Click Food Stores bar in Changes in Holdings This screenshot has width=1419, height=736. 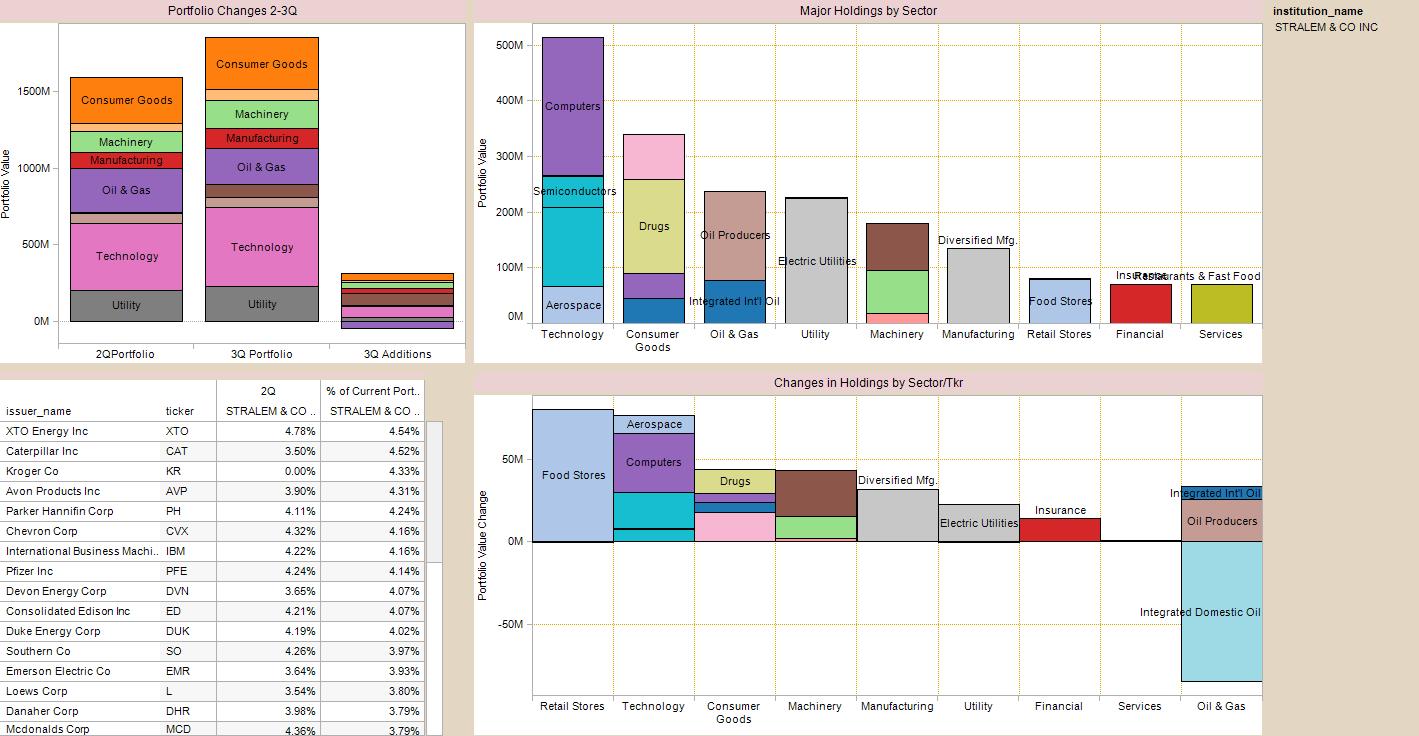click(x=573, y=475)
